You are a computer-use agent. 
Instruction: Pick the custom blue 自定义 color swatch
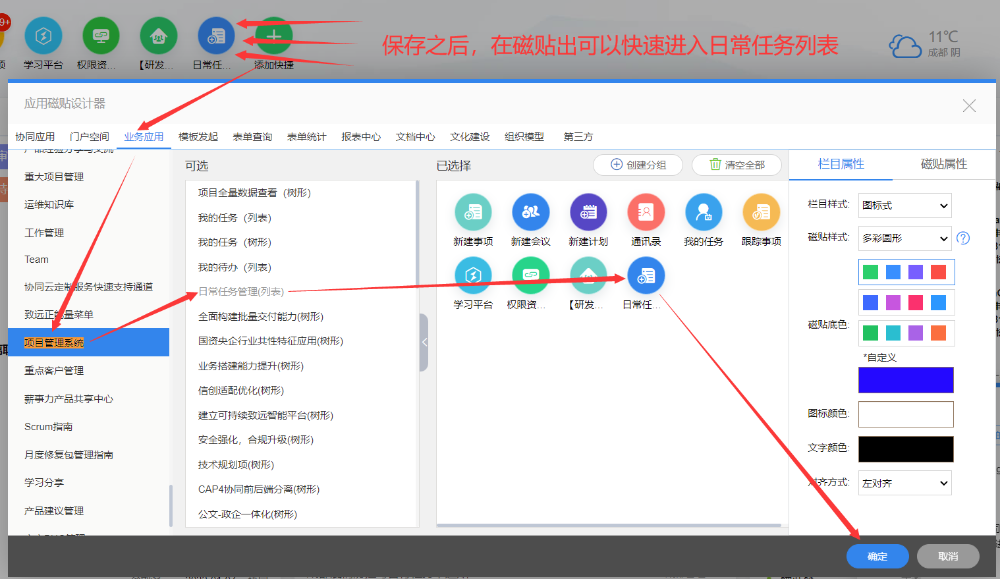tap(905, 380)
